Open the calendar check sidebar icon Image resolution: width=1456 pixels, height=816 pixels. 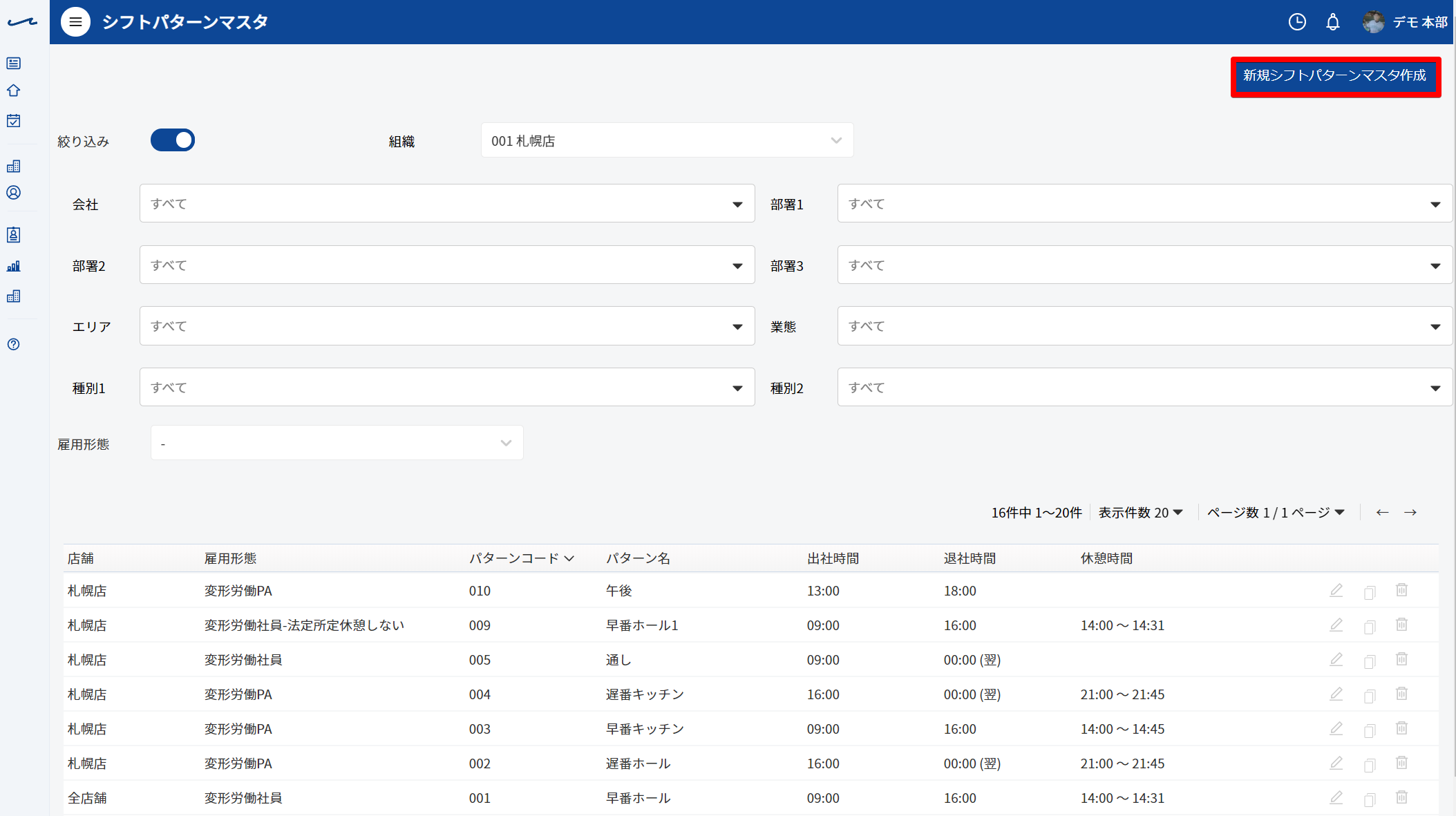click(14, 121)
